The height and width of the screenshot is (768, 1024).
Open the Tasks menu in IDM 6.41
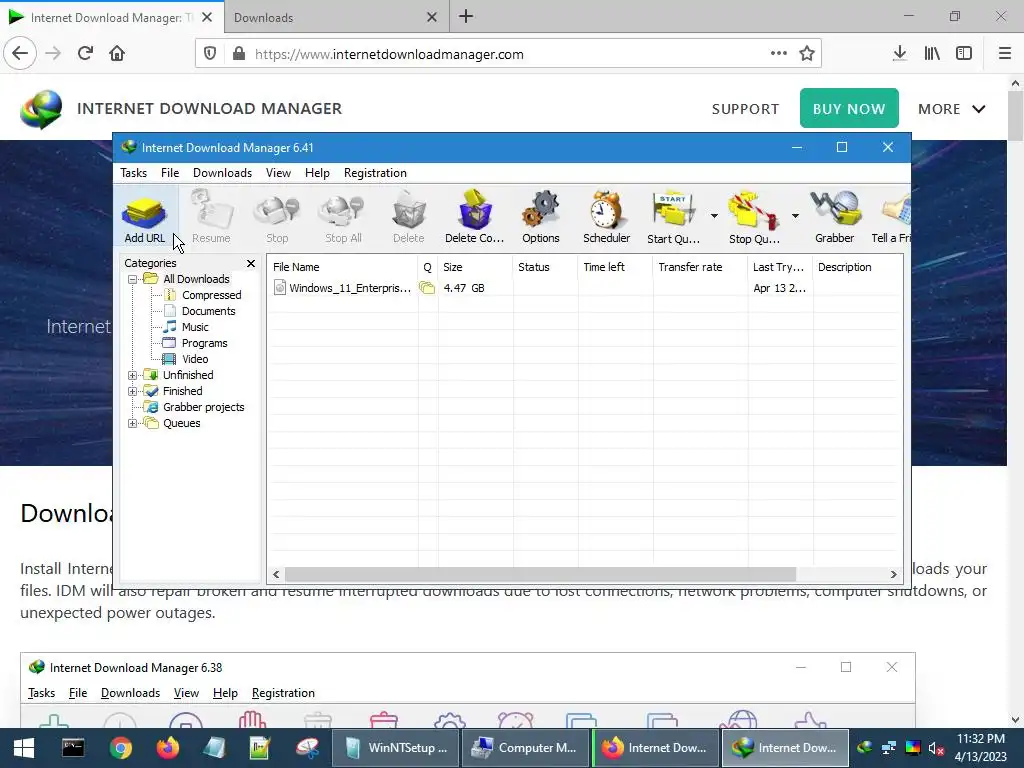[x=133, y=173]
